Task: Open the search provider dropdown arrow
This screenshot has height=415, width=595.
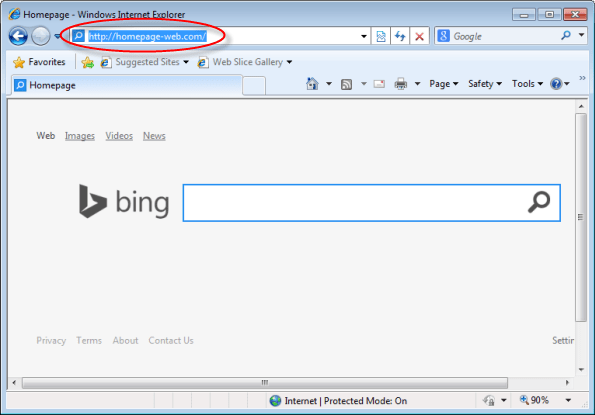Action: click(x=581, y=35)
